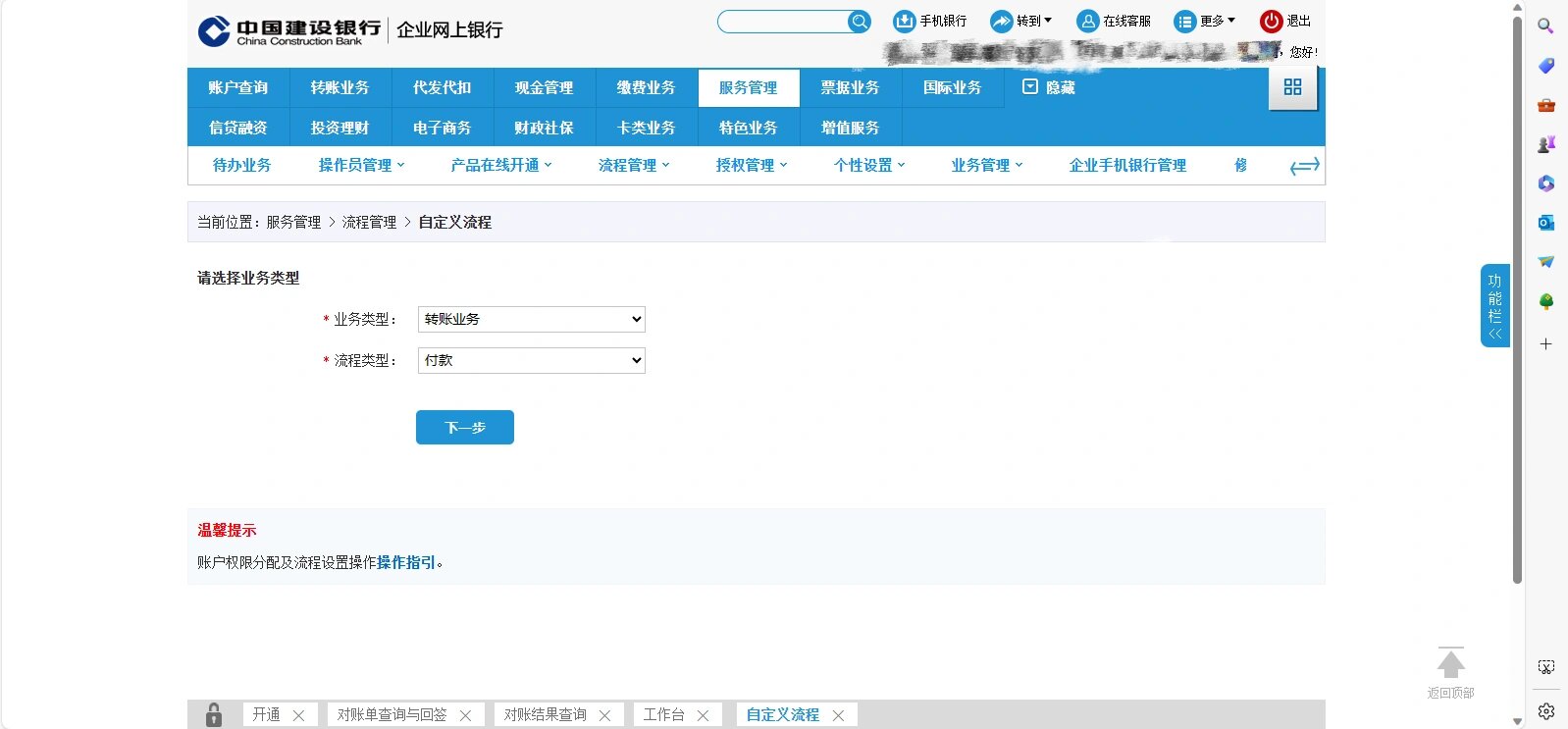Expand the 更多 more menu
Viewport: 1568px width, 729px height.
tap(1205, 21)
